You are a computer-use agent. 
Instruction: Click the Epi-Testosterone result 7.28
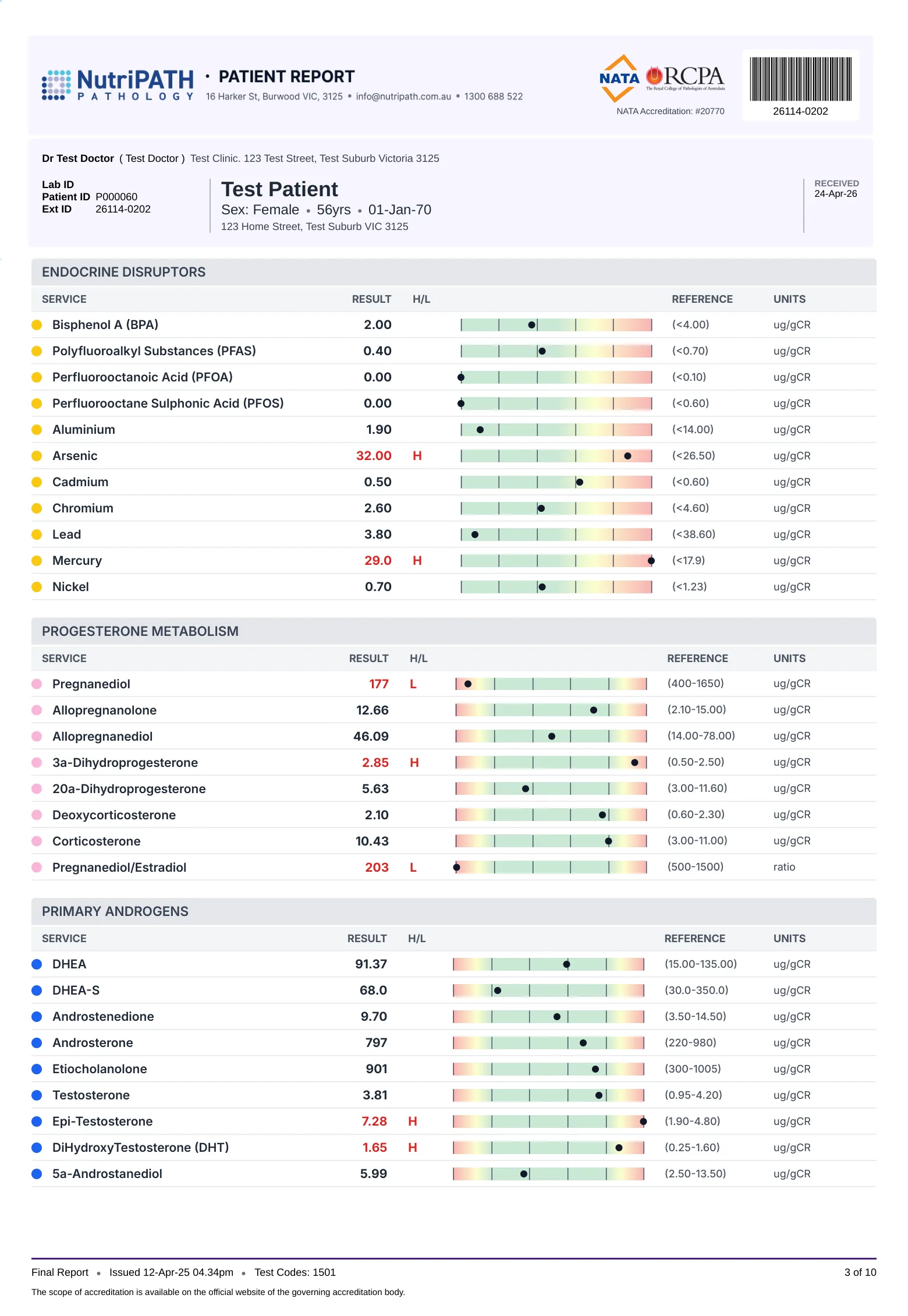[x=374, y=1122]
